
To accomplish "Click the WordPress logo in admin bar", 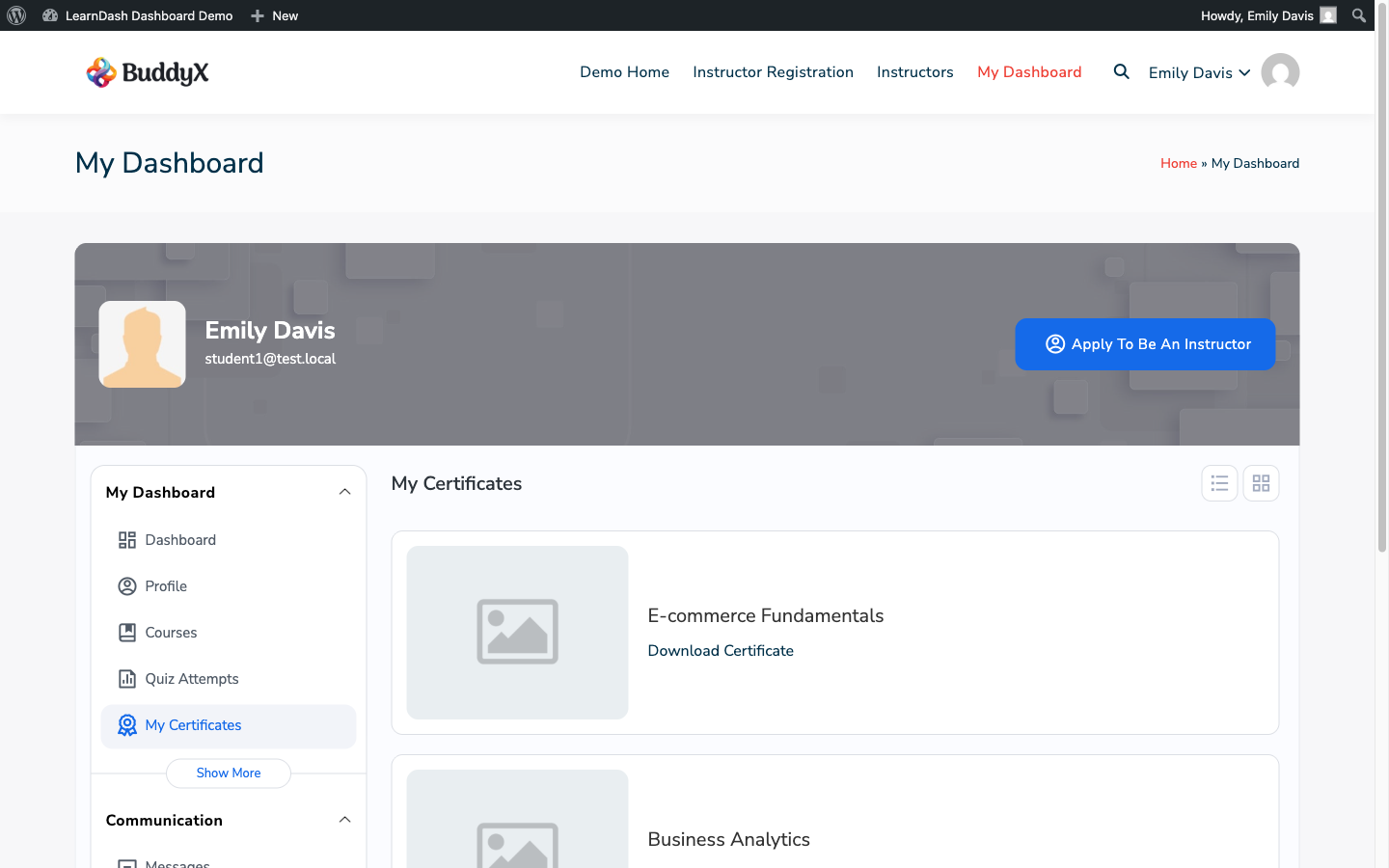I will [x=15, y=14].
